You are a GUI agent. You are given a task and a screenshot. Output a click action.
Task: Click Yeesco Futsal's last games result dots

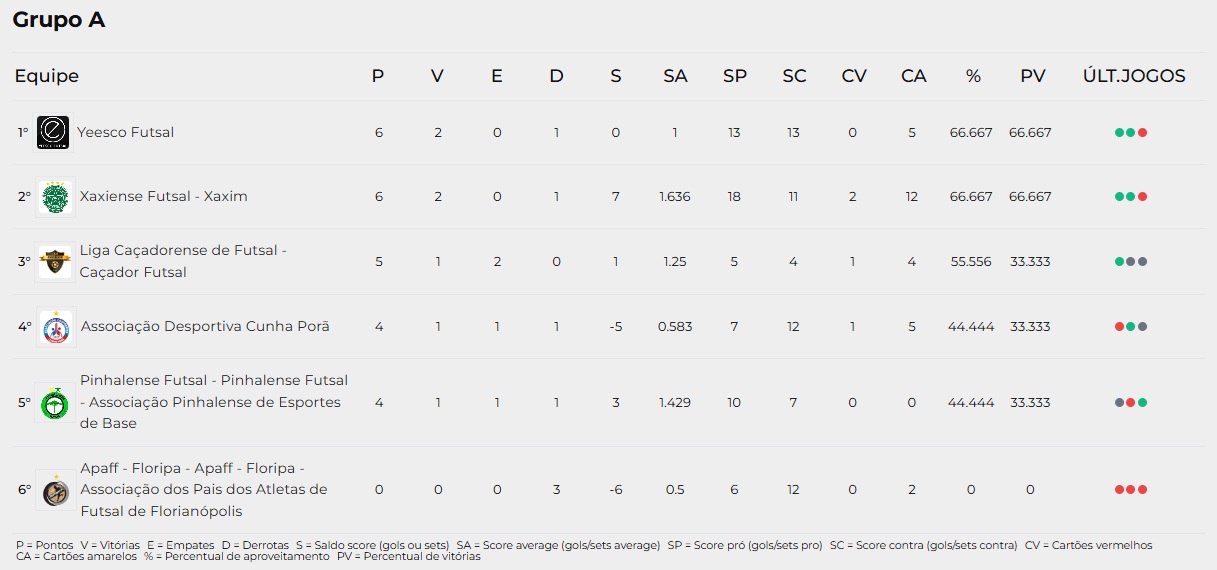1131,132
